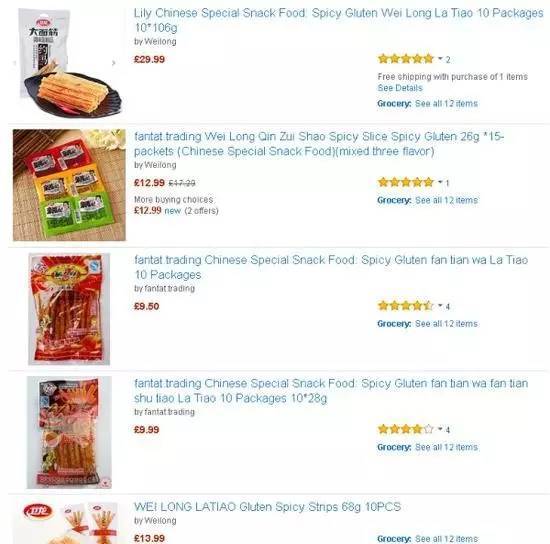Expand rating dropdown arrow beside 1 review
This screenshot has height=544, width=550.
(x=440, y=182)
